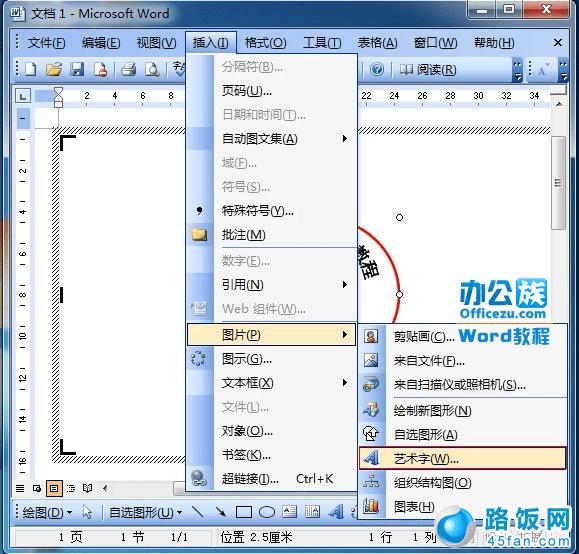Select the Rectangle drawing tool
Screen dimensions: 579x554
point(244,512)
